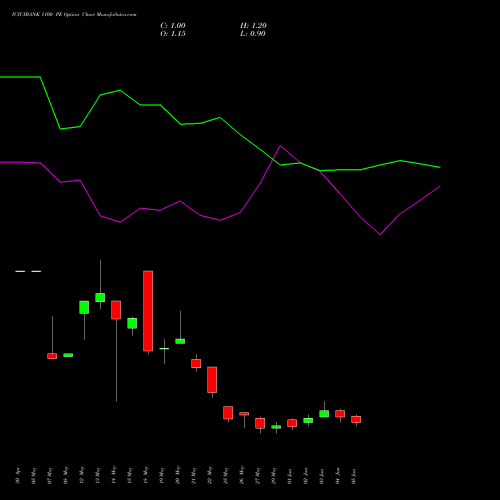Click the '07 May' date label

coord(50,476)
